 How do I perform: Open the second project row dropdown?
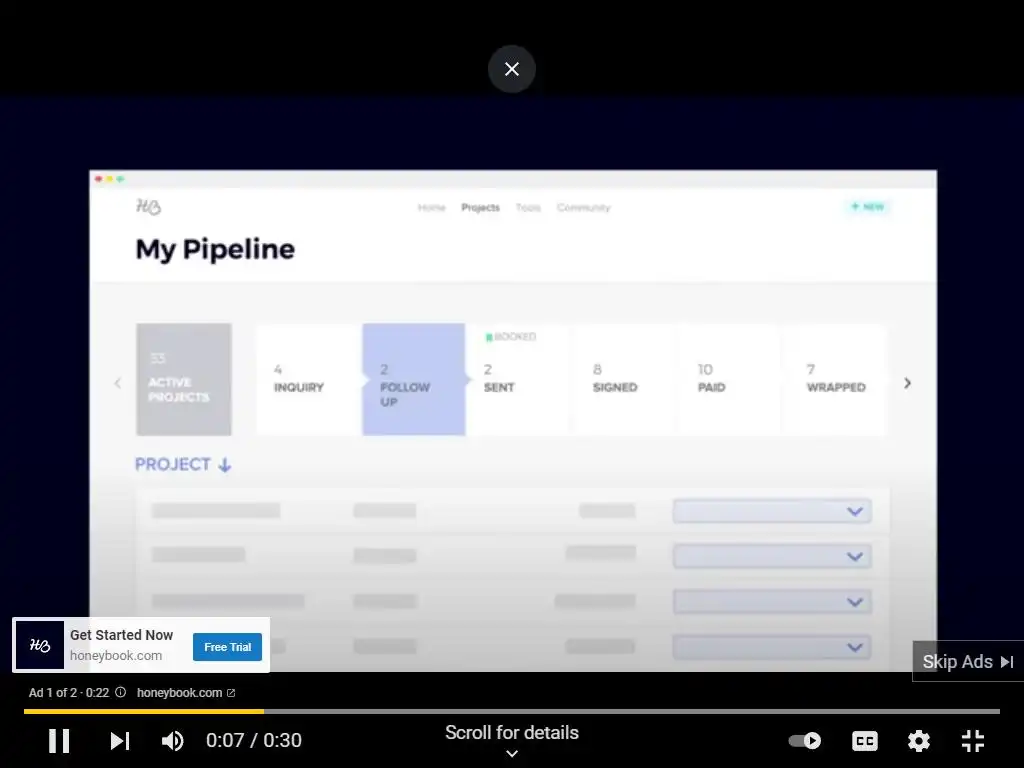(x=772, y=556)
